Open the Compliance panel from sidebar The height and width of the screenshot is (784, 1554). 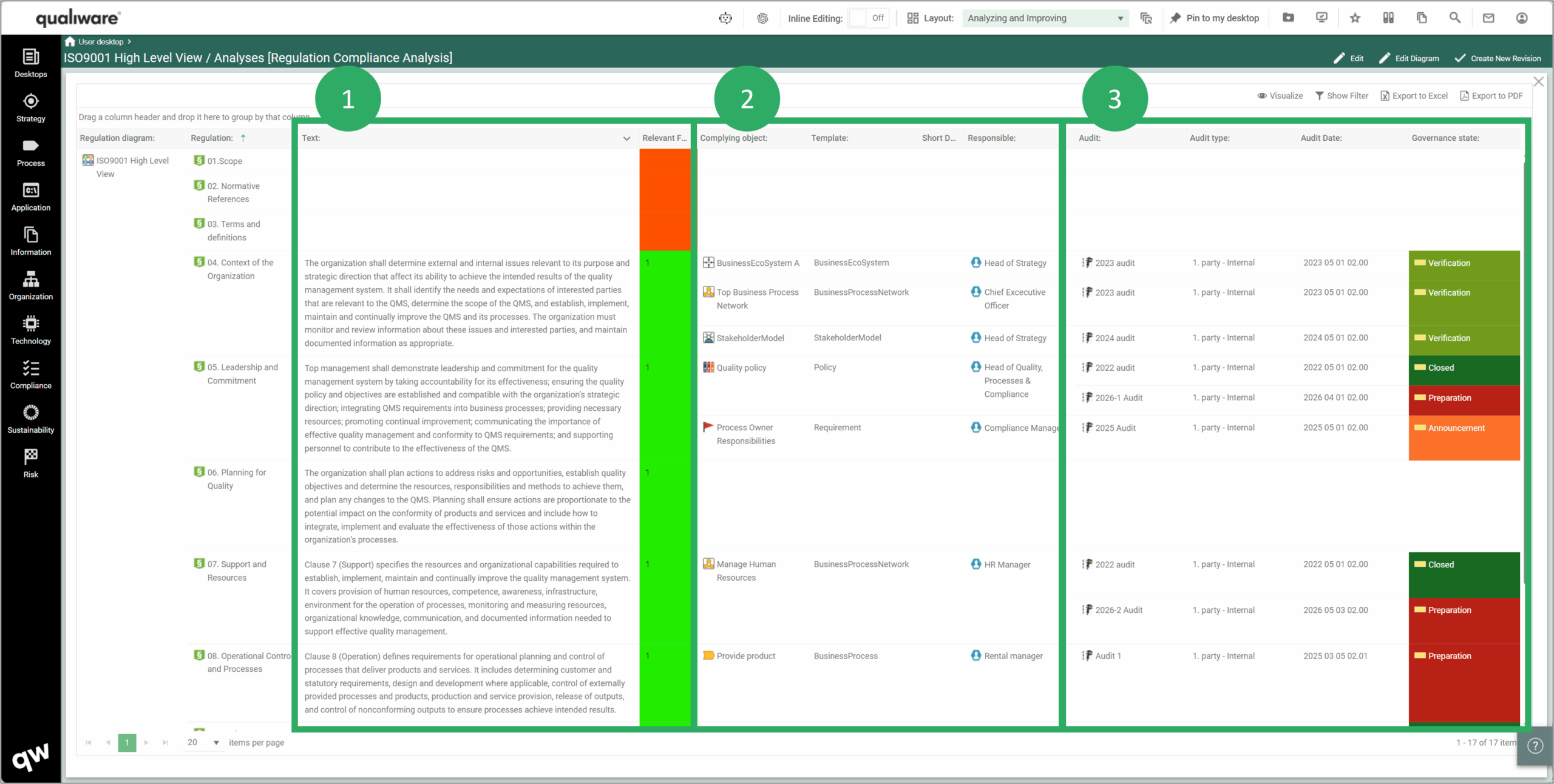click(30, 374)
